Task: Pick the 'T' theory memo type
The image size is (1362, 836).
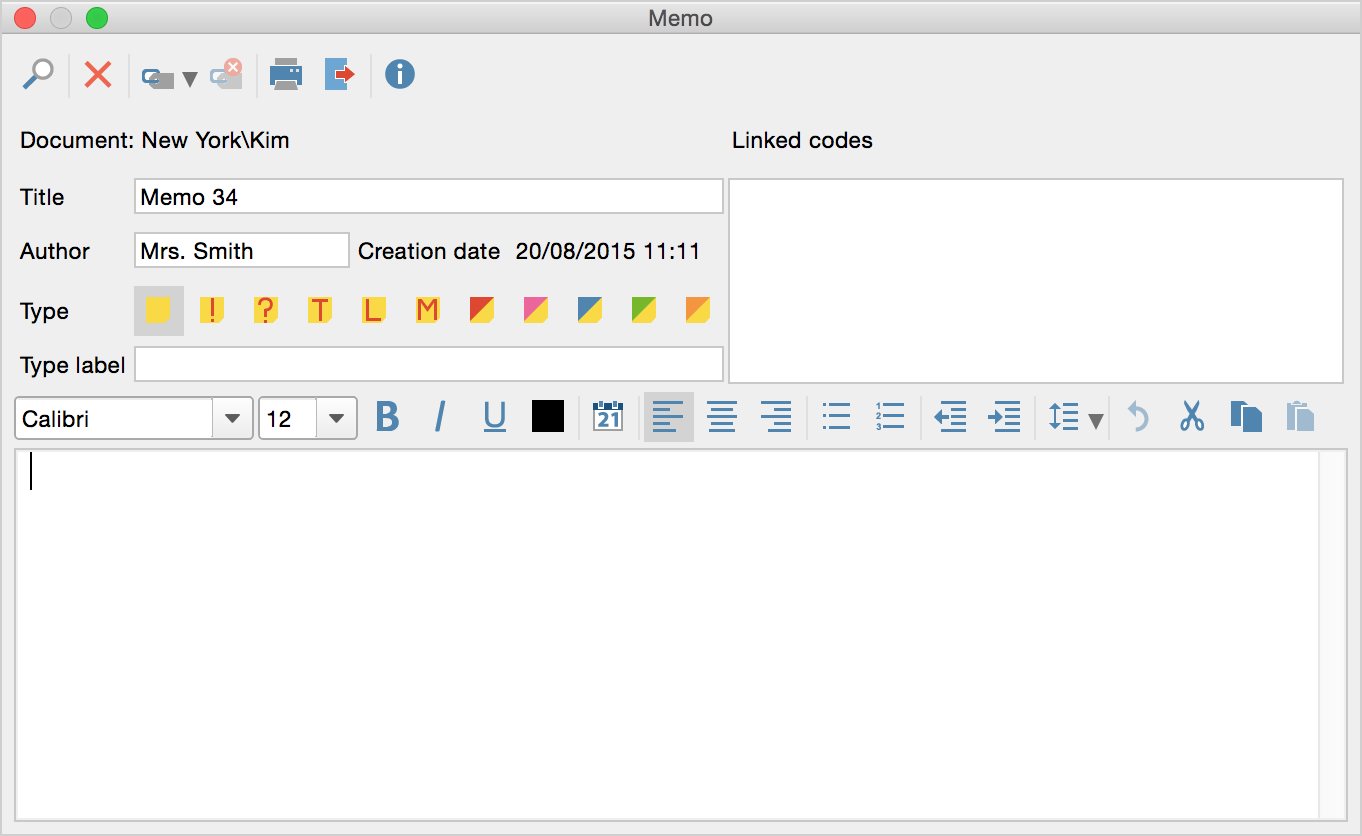Action: [319, 311]
